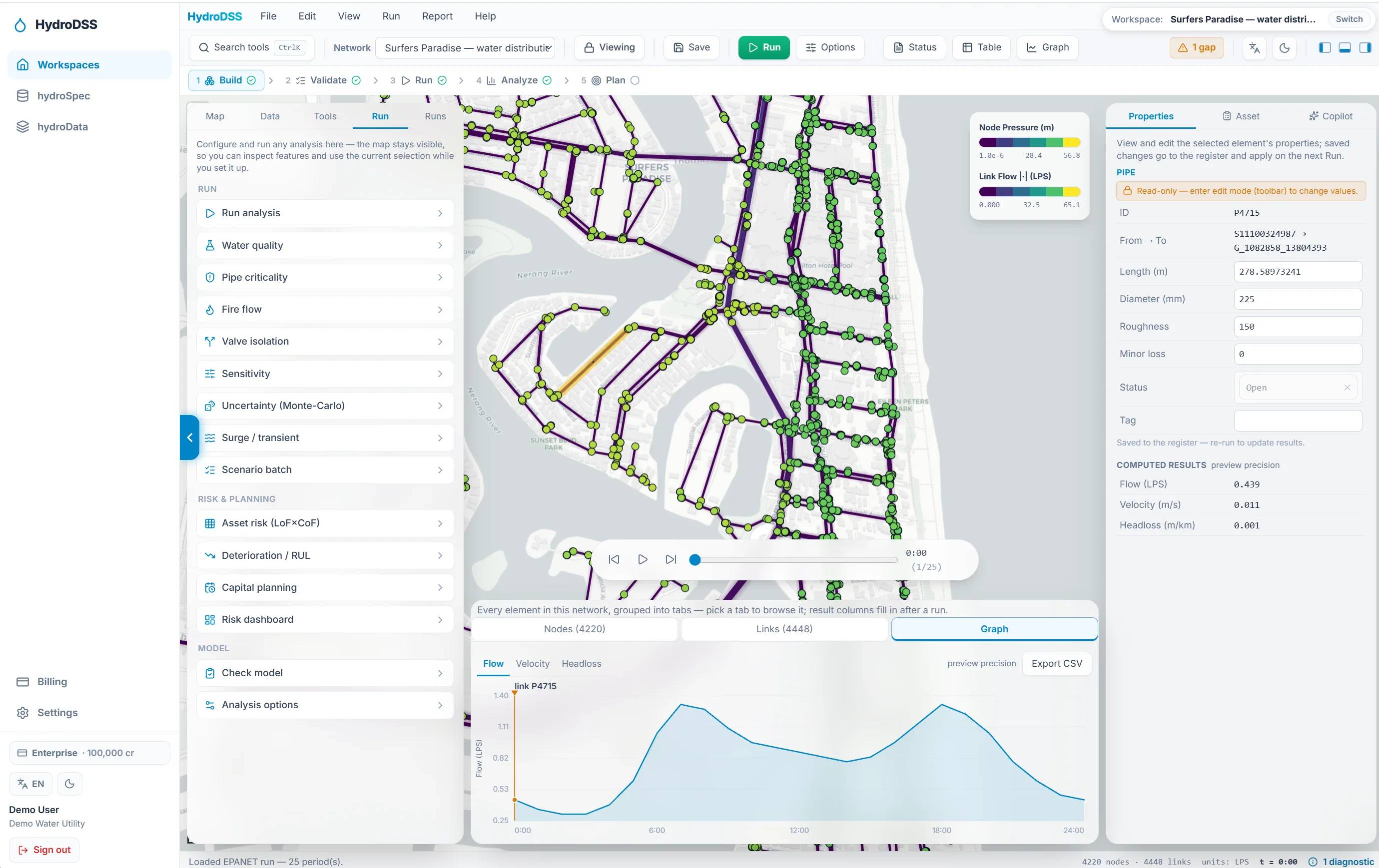Viewport: 1379px width, 868px height.
Task: Switch to the Runs tab
Action: [x=435, y=116]
